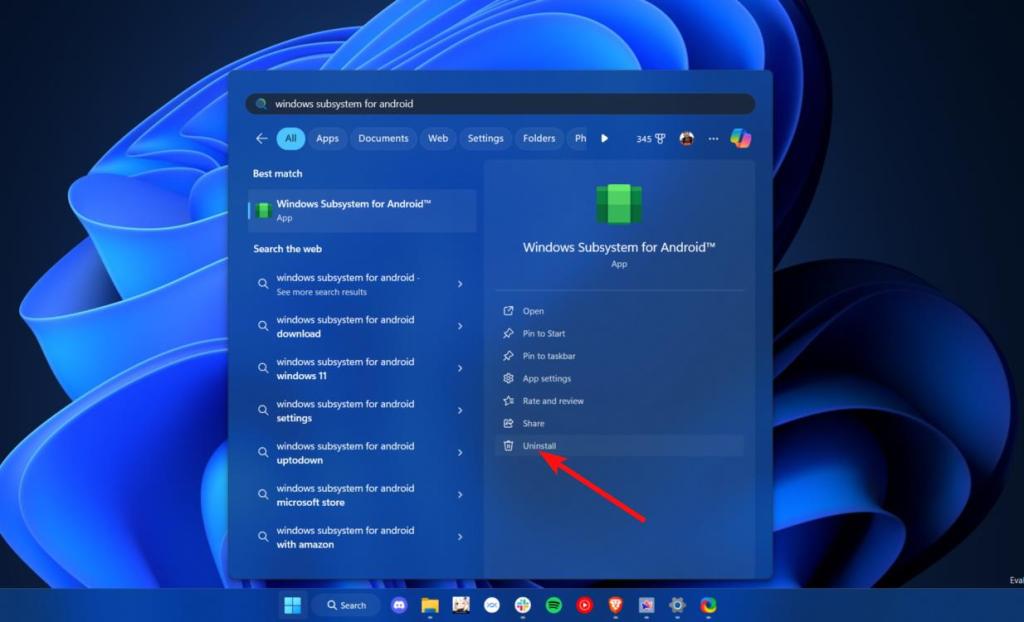Click the user profile avatar
The height and width of the screenshot is (622, 1024).
[x=686, y=139]
